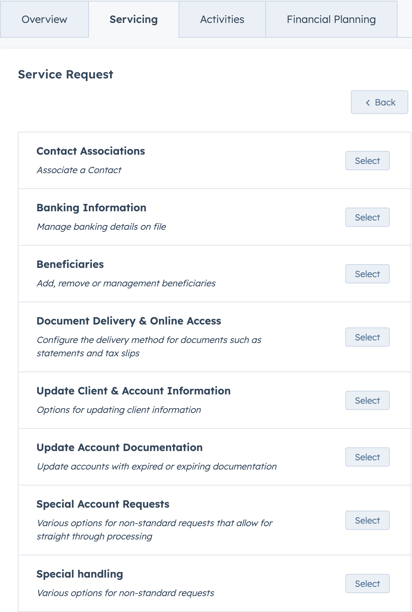Open the Activities tab
The image size is (412, 612).
[222, 19]
